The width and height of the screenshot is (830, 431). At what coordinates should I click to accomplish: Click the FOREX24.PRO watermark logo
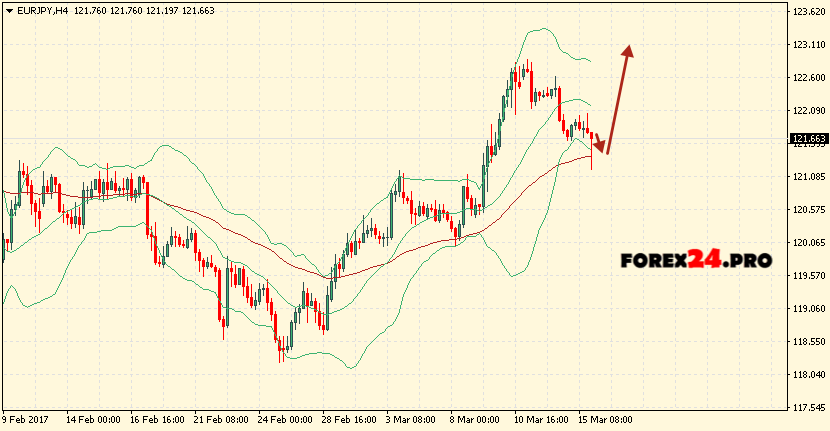click(x=696, y=260)
